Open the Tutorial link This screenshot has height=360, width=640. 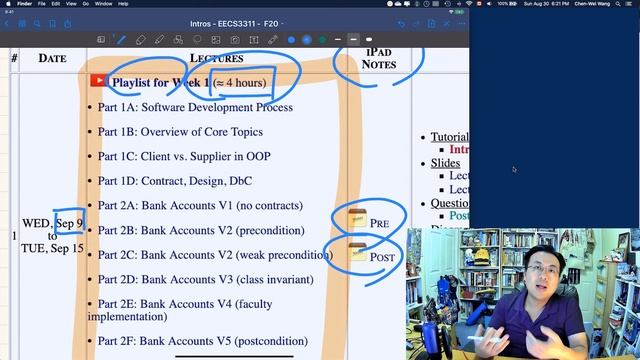pyautogui.click(x=449, y=137)
